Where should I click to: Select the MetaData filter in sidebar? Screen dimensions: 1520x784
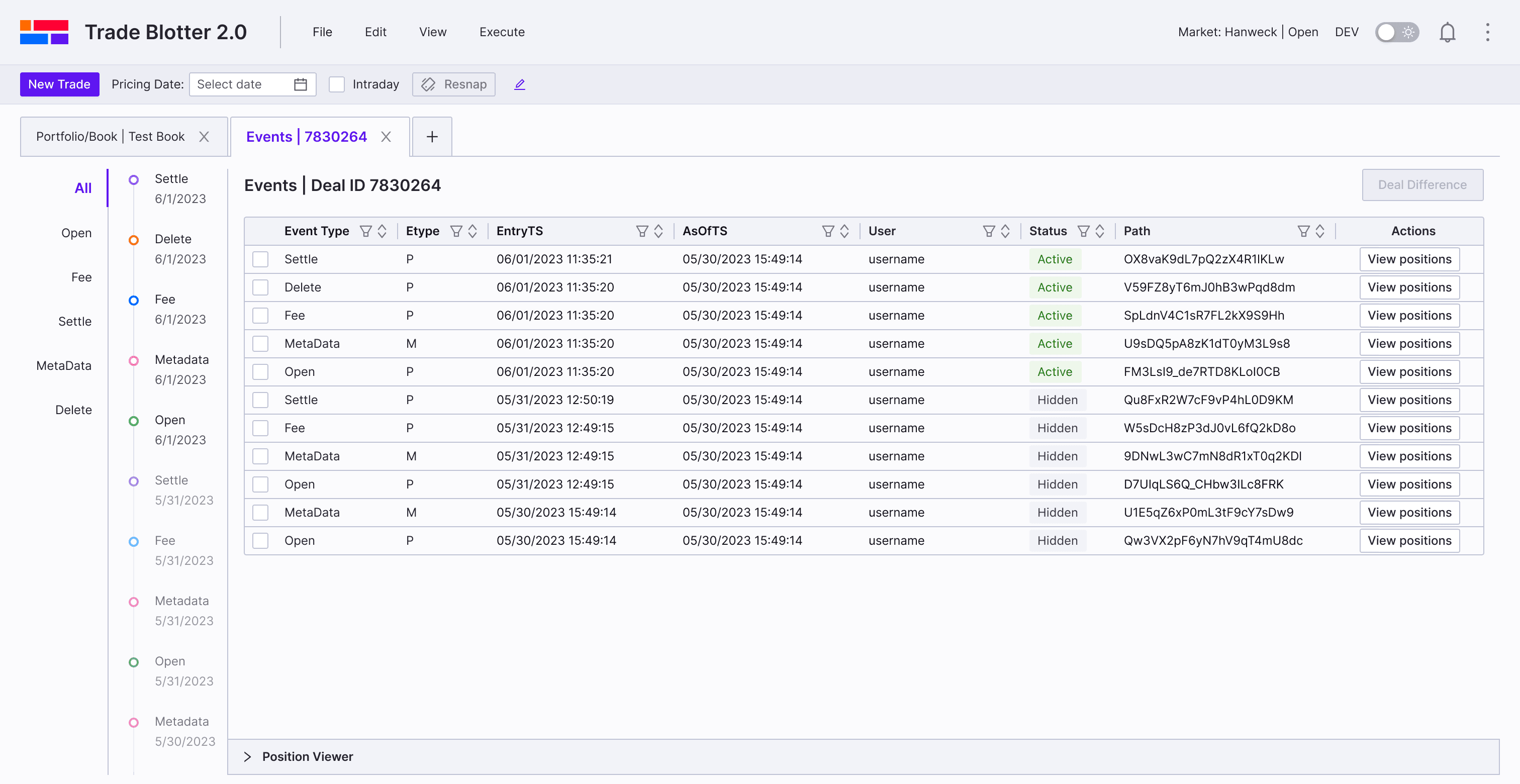64,366
